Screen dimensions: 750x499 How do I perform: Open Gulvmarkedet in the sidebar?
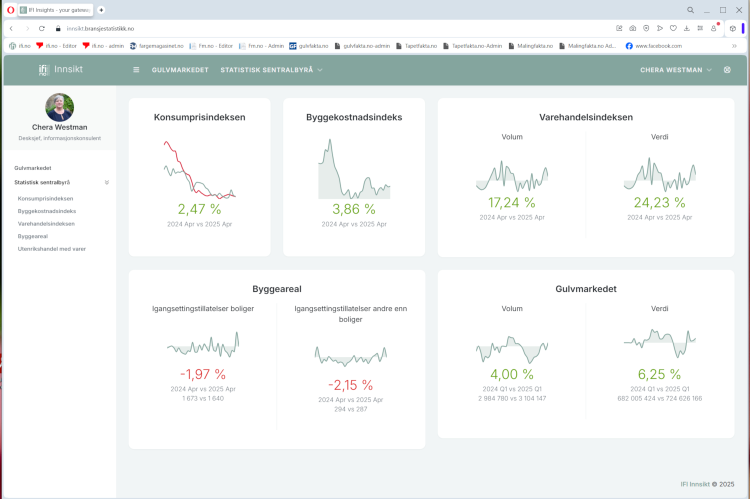(x=33, y=168)
